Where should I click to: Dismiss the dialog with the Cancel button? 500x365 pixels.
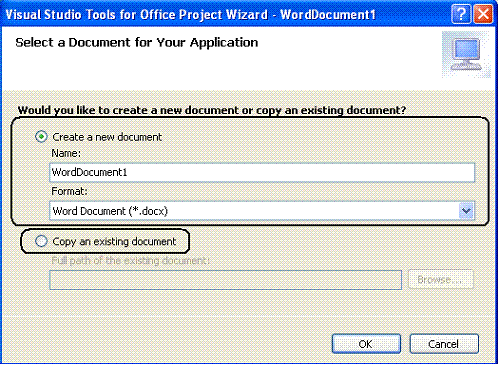(444, 344)
